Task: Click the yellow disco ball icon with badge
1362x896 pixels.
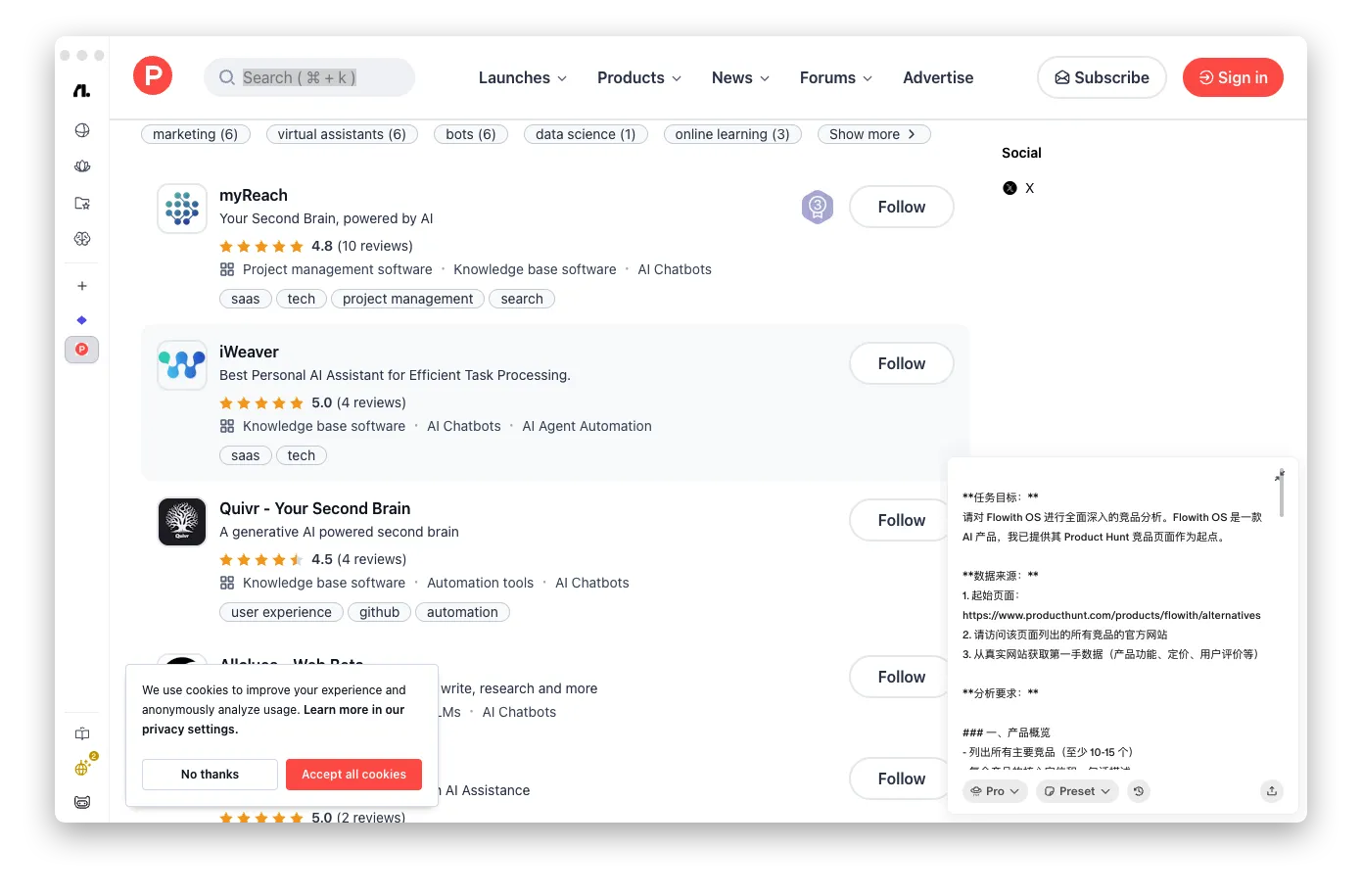Action: click(x=83, y=768)
